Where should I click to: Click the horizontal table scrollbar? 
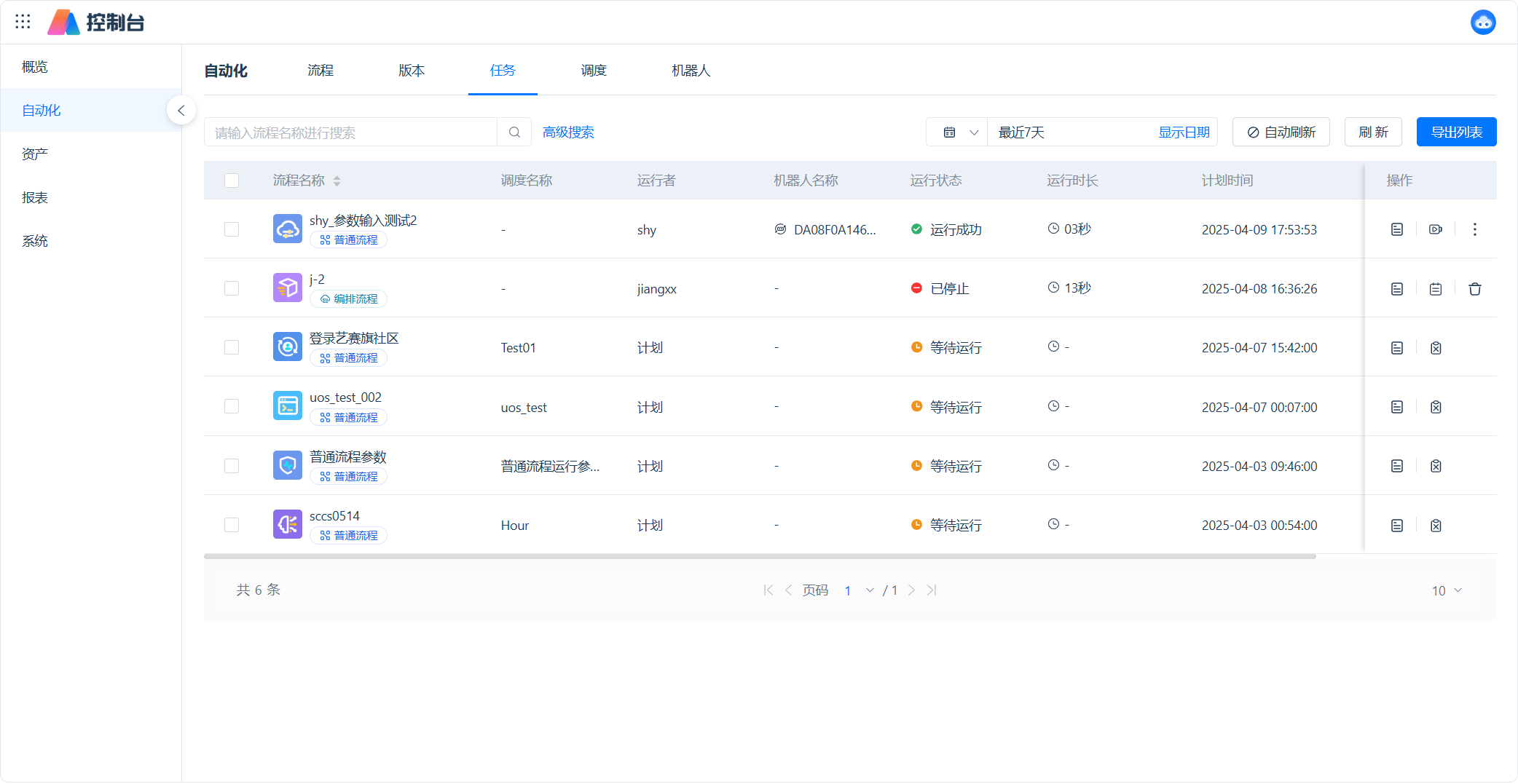(759, 556)
